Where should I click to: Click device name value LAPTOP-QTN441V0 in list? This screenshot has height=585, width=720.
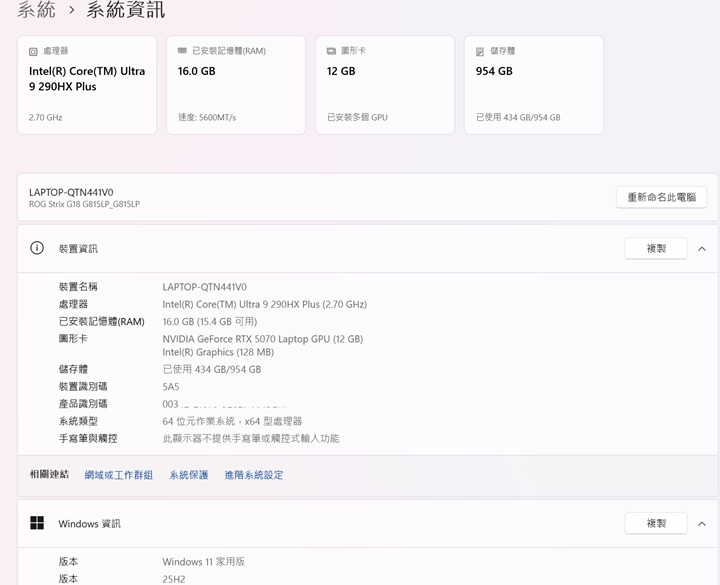pyautogui.click(x=204, y=287)
